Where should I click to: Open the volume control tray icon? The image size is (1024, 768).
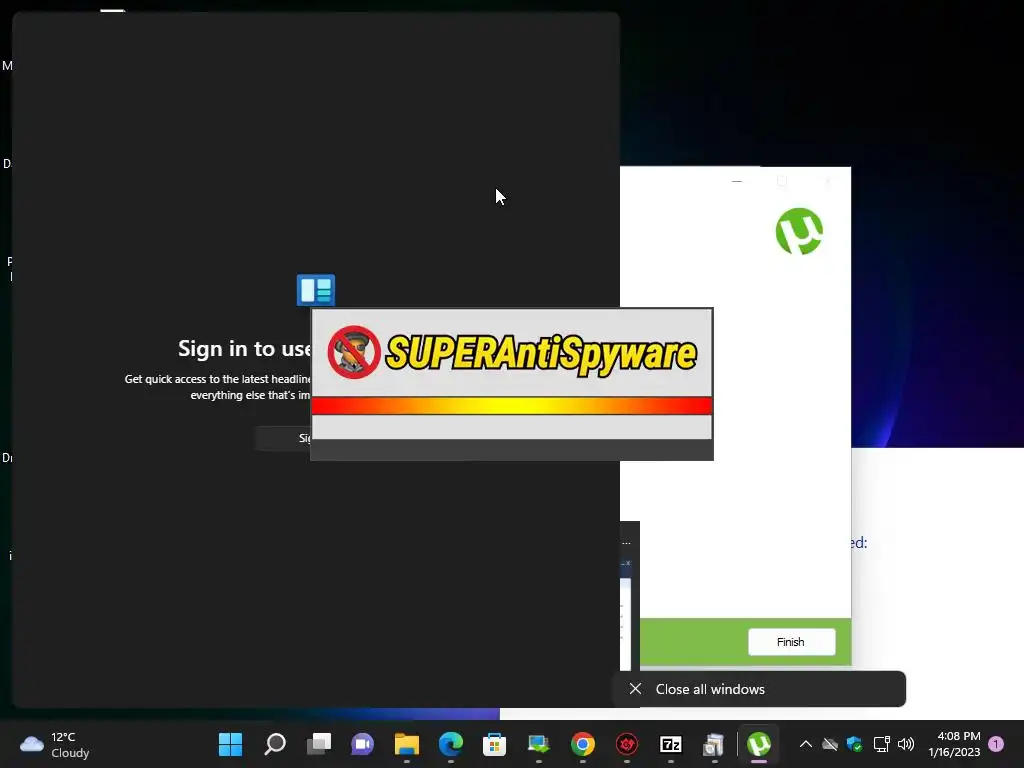(906, 744)
